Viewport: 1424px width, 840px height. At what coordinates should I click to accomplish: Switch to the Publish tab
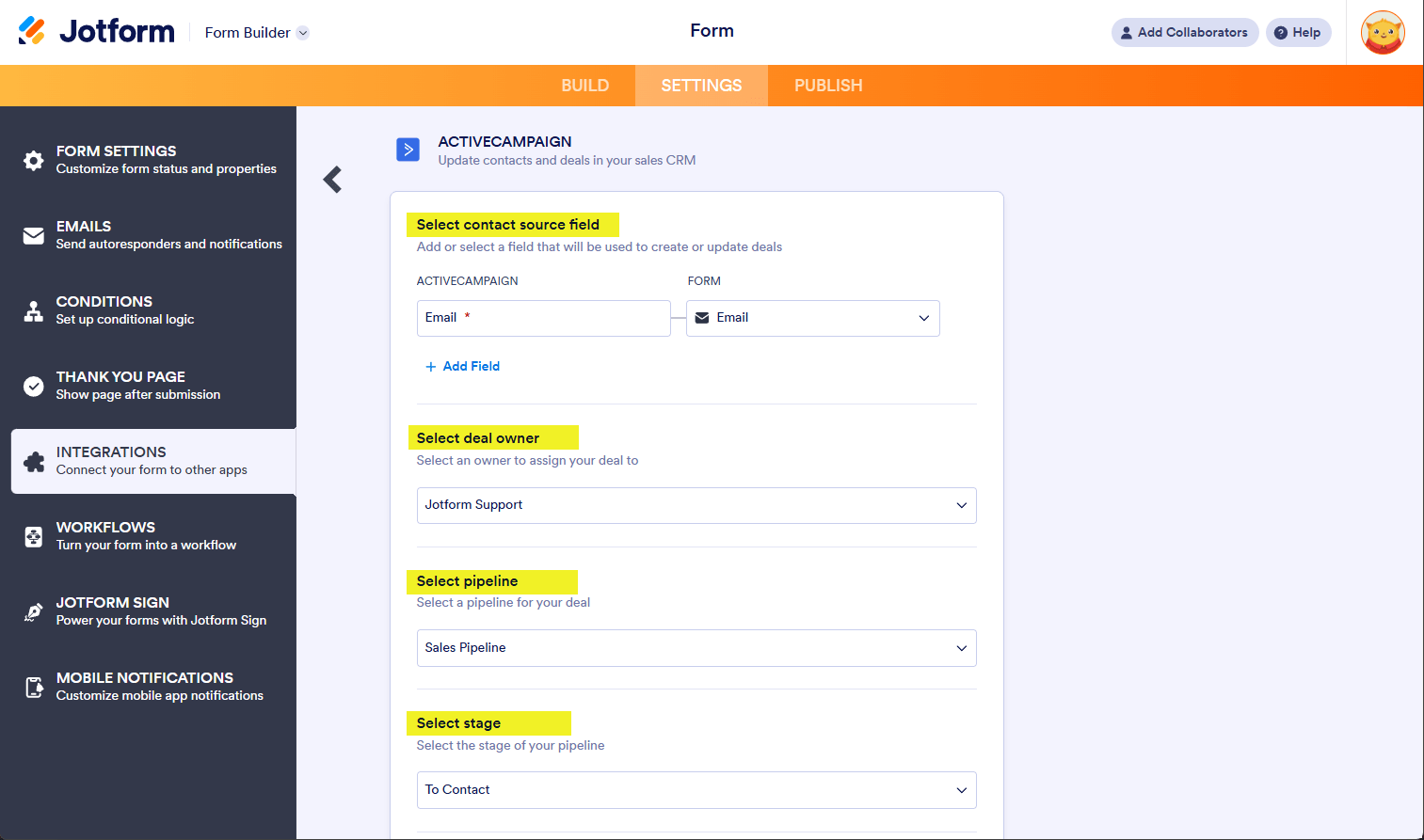pos(828,86)
